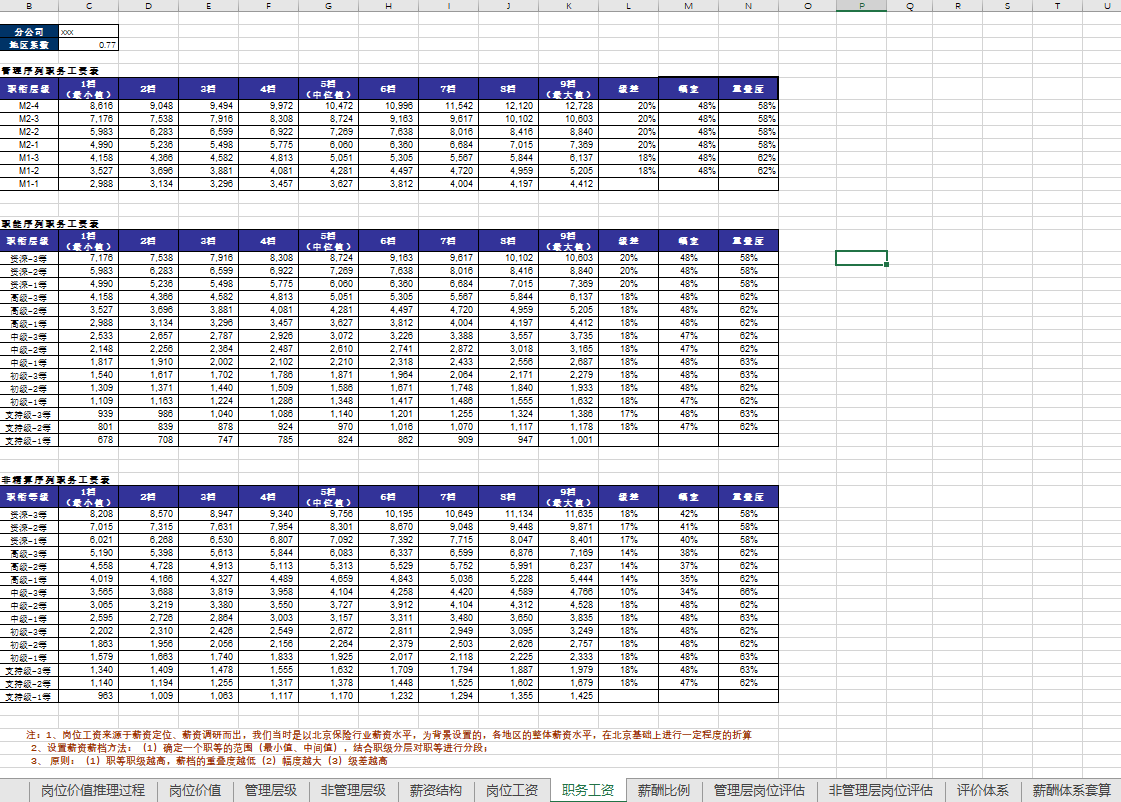The height and width of the screenshot is (802, 1121).
Task: Switch to the 非管理层级 sheet tab
Action: 353,790
